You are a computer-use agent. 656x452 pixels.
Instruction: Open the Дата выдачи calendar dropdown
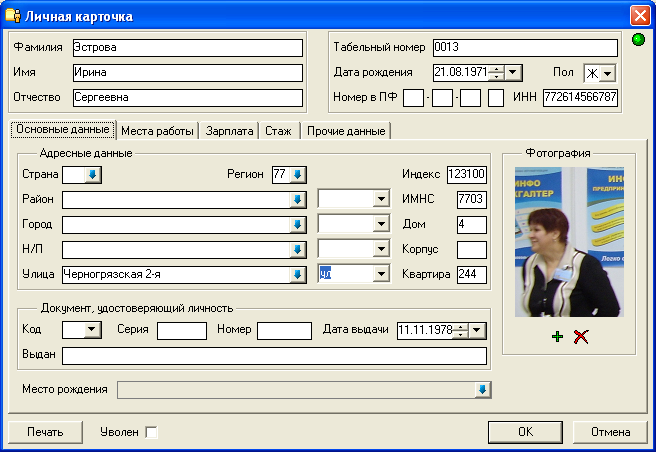tap(477, 330)
